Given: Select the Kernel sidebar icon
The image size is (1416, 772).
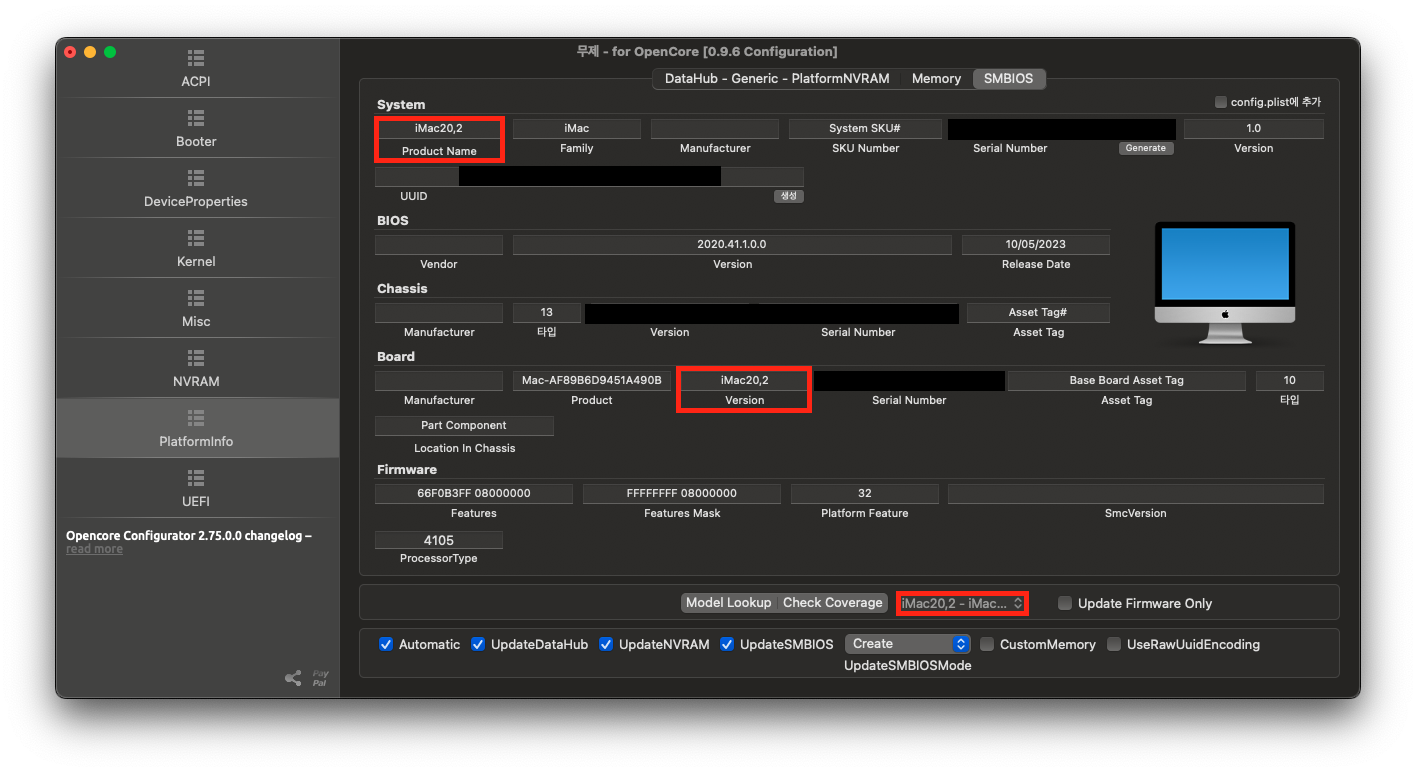Looking at the screenshot, I should (196, 238).
